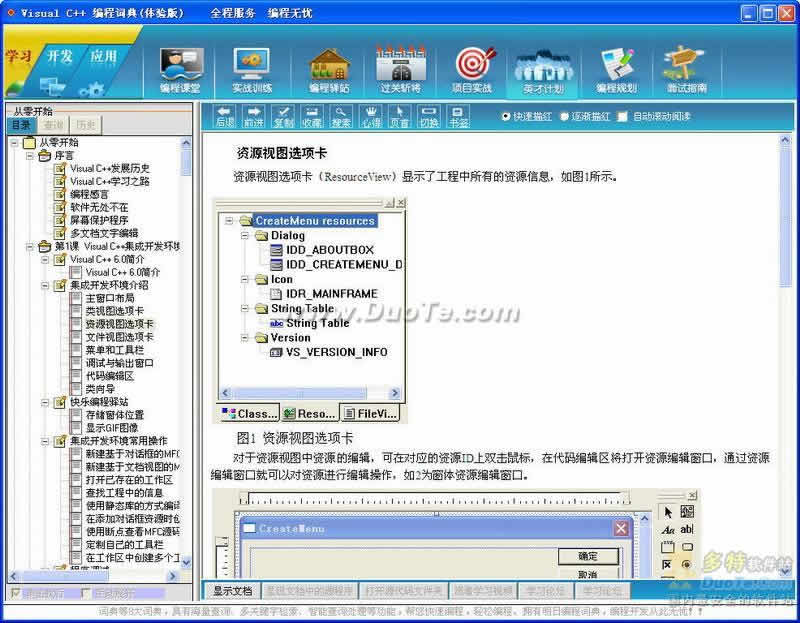
Task: Switch to the 开发 top tab
Action: coord(60,56)
